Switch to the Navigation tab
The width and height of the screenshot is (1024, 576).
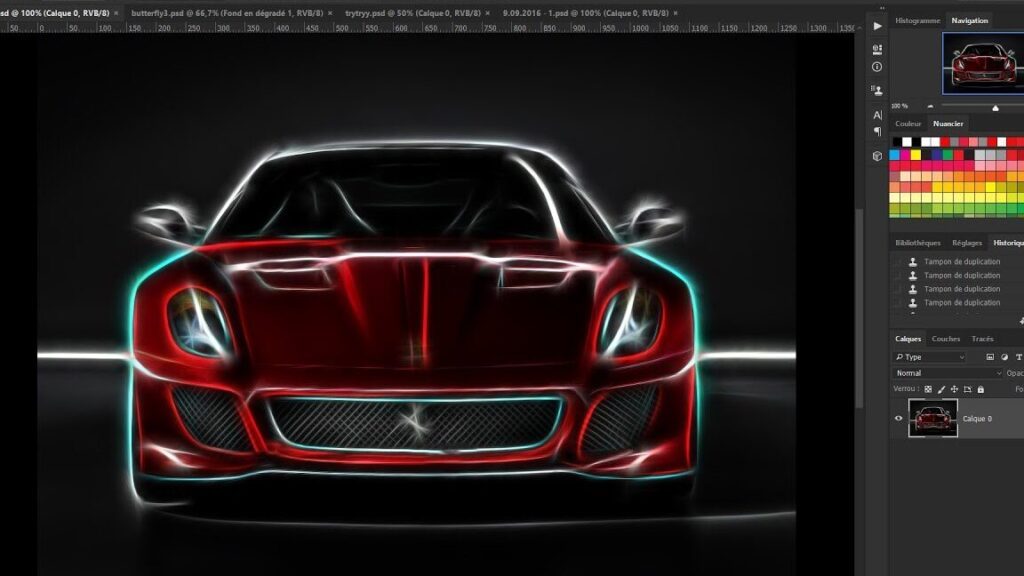coord(970,21)
